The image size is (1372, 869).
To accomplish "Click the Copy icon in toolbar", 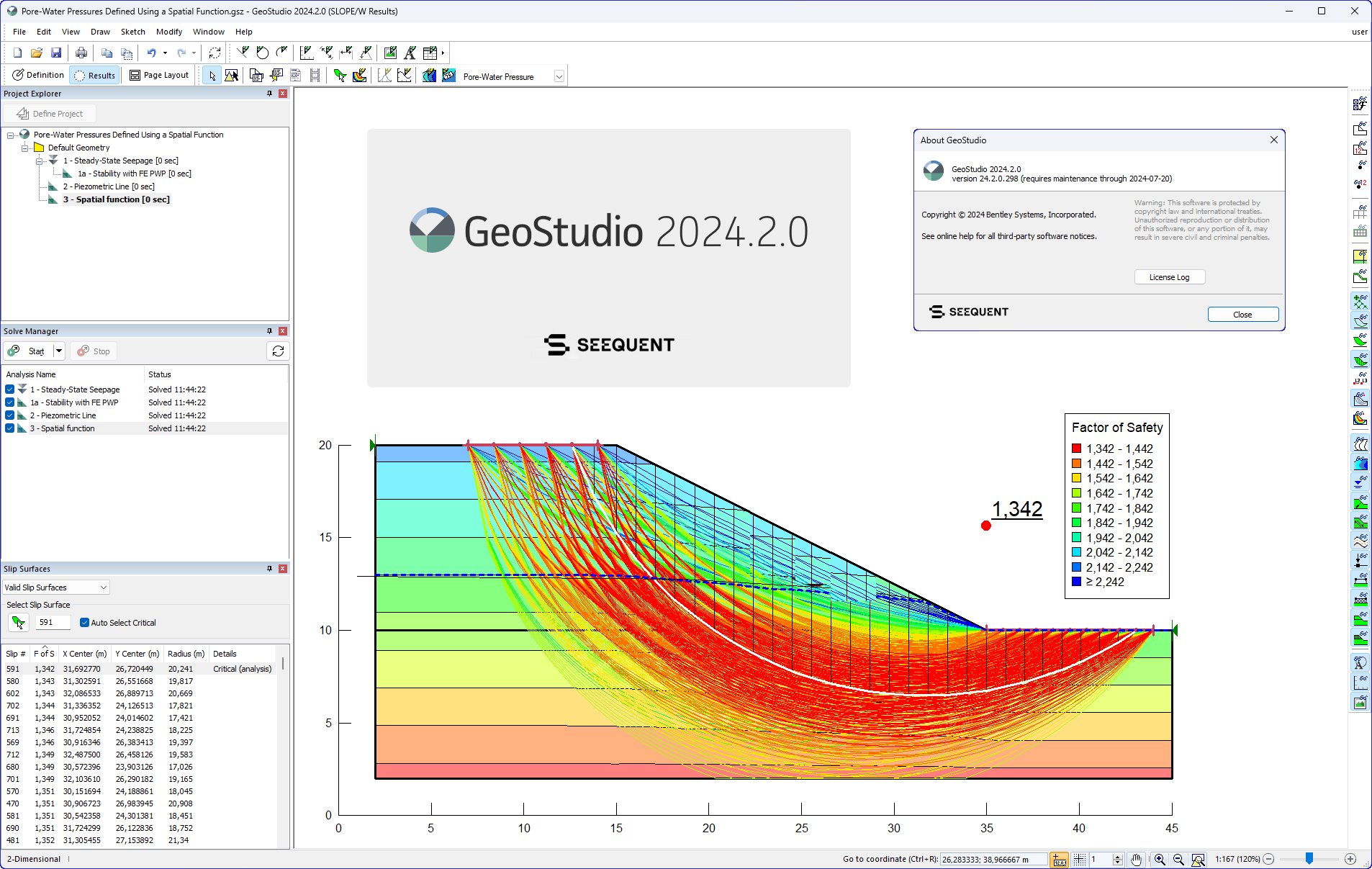I will coord(107,53).
